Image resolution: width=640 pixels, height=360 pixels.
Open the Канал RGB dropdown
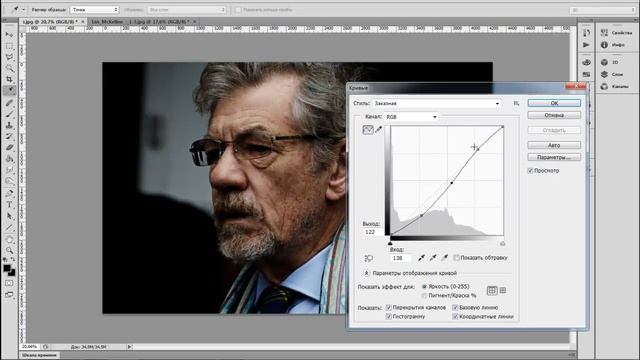[x=411, y=117]
